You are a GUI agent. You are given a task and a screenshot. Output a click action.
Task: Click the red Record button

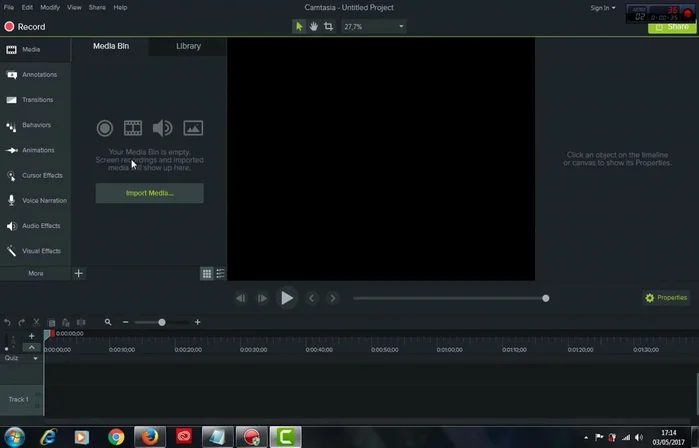click(25, 27)
